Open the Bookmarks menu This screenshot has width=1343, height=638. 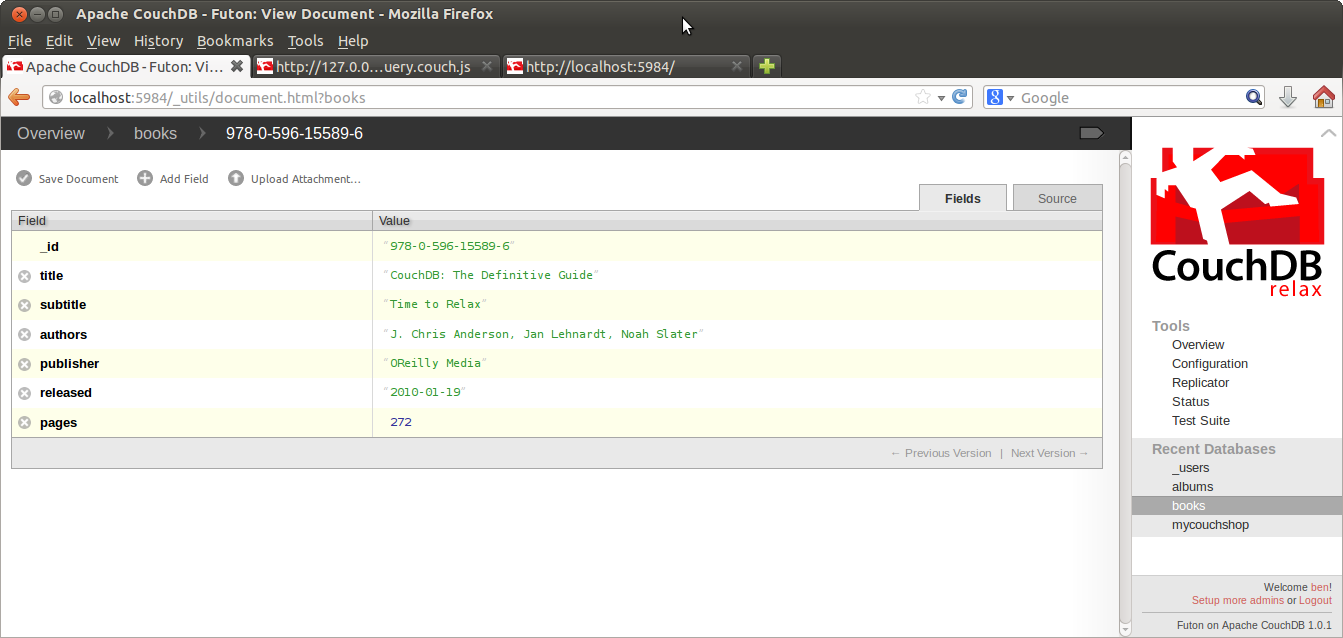tap(235, 41)
